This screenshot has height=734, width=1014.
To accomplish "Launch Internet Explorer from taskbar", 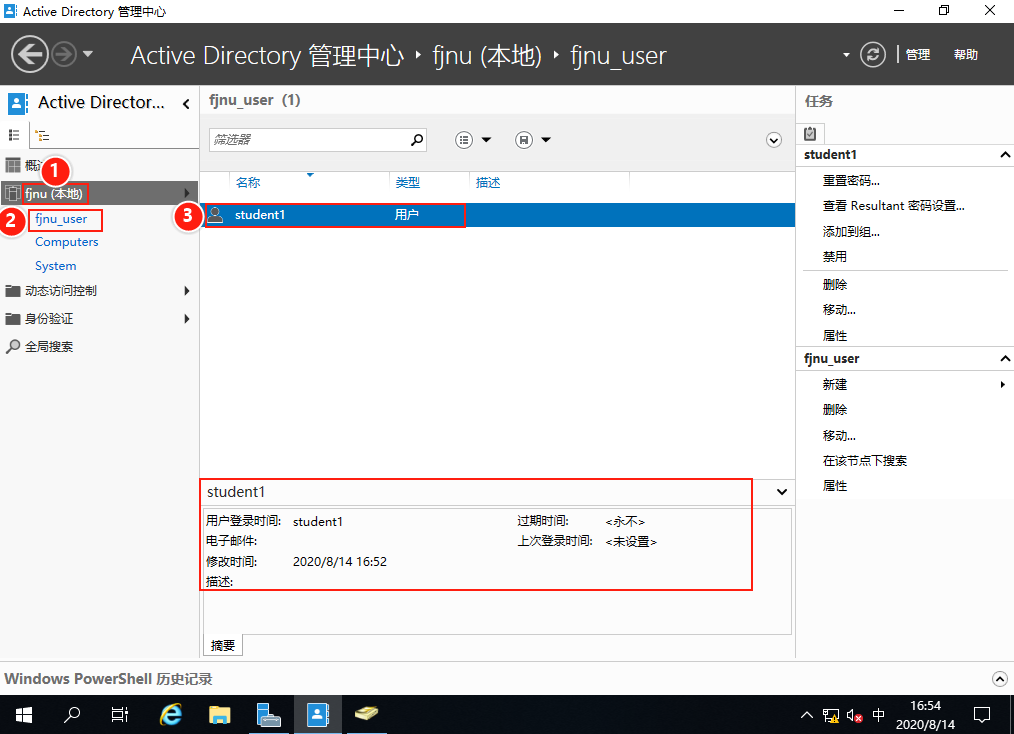I will [x=171, y=715].
